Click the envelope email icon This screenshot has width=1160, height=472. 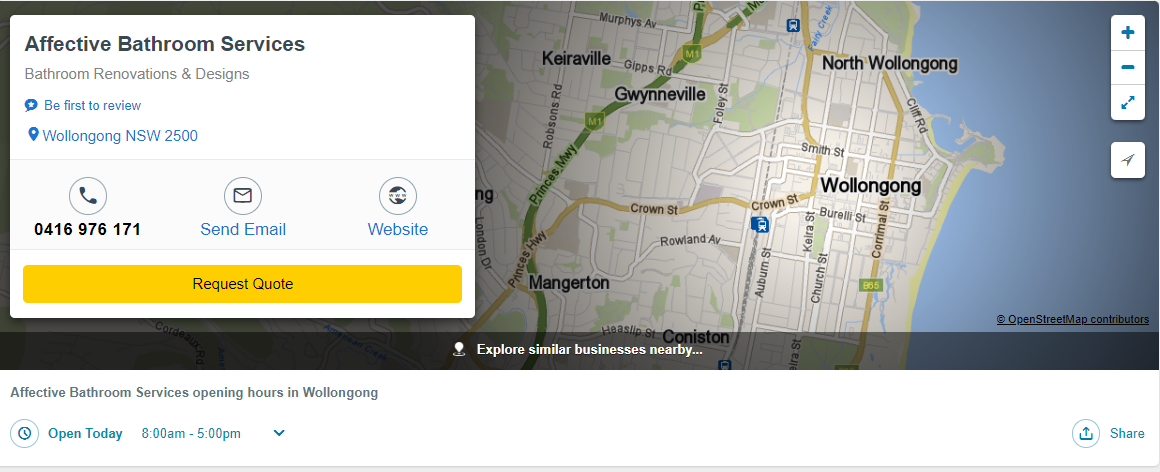click(243, 195)
